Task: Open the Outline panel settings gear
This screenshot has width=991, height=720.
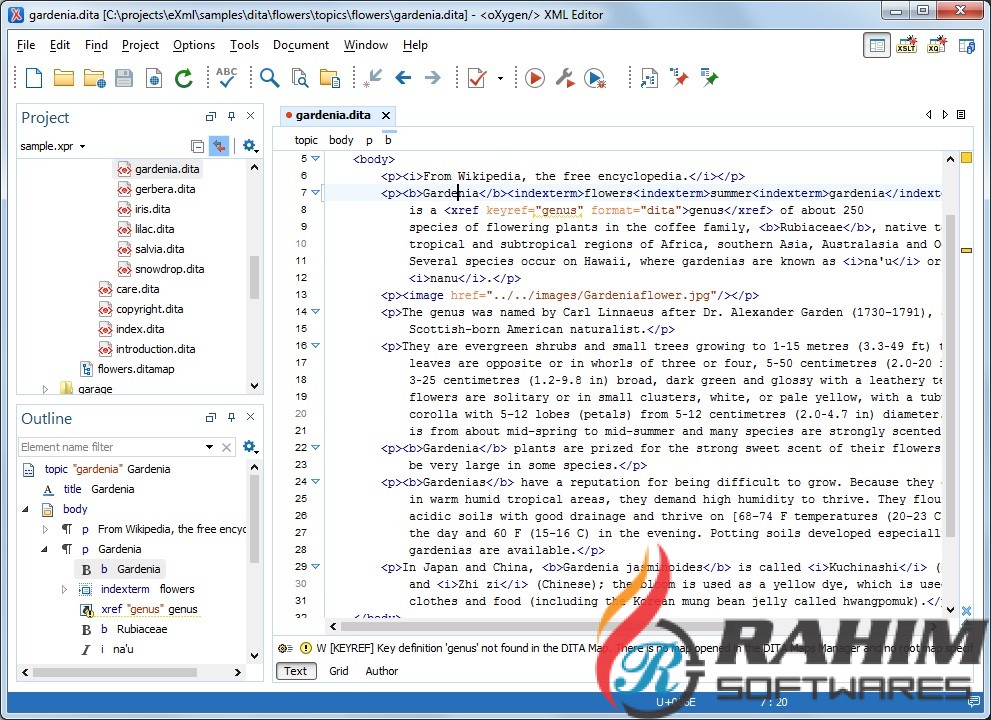Action: point(250,447)
